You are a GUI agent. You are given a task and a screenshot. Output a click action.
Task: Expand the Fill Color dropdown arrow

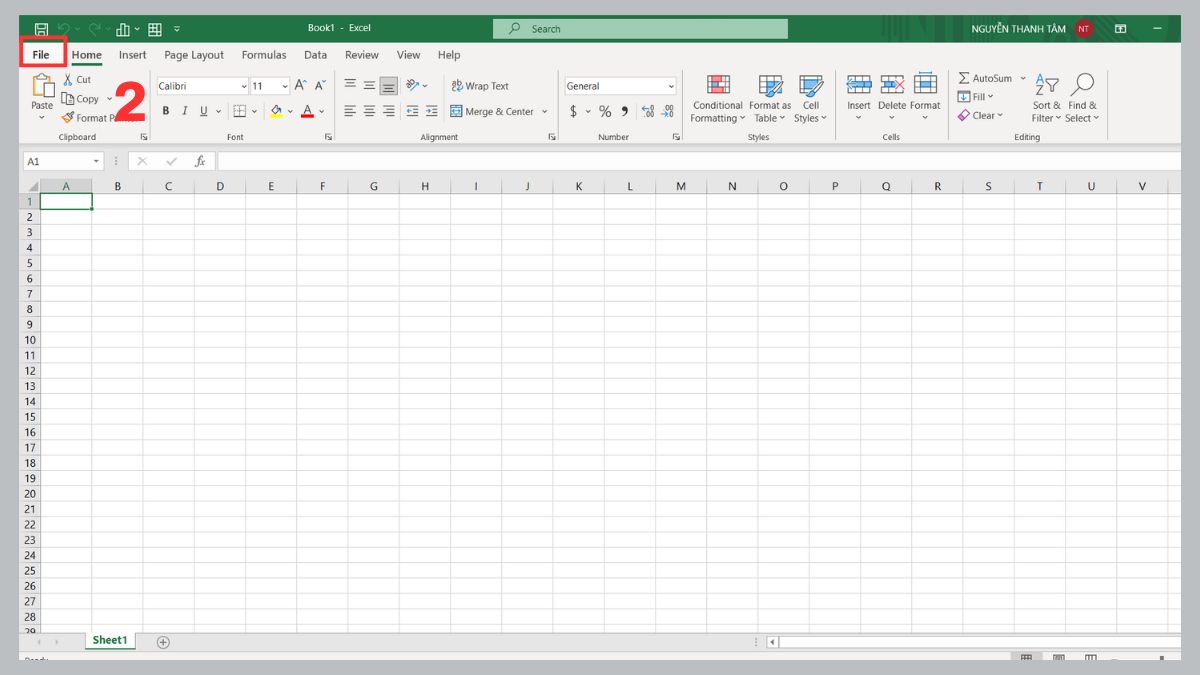point(290,112)
